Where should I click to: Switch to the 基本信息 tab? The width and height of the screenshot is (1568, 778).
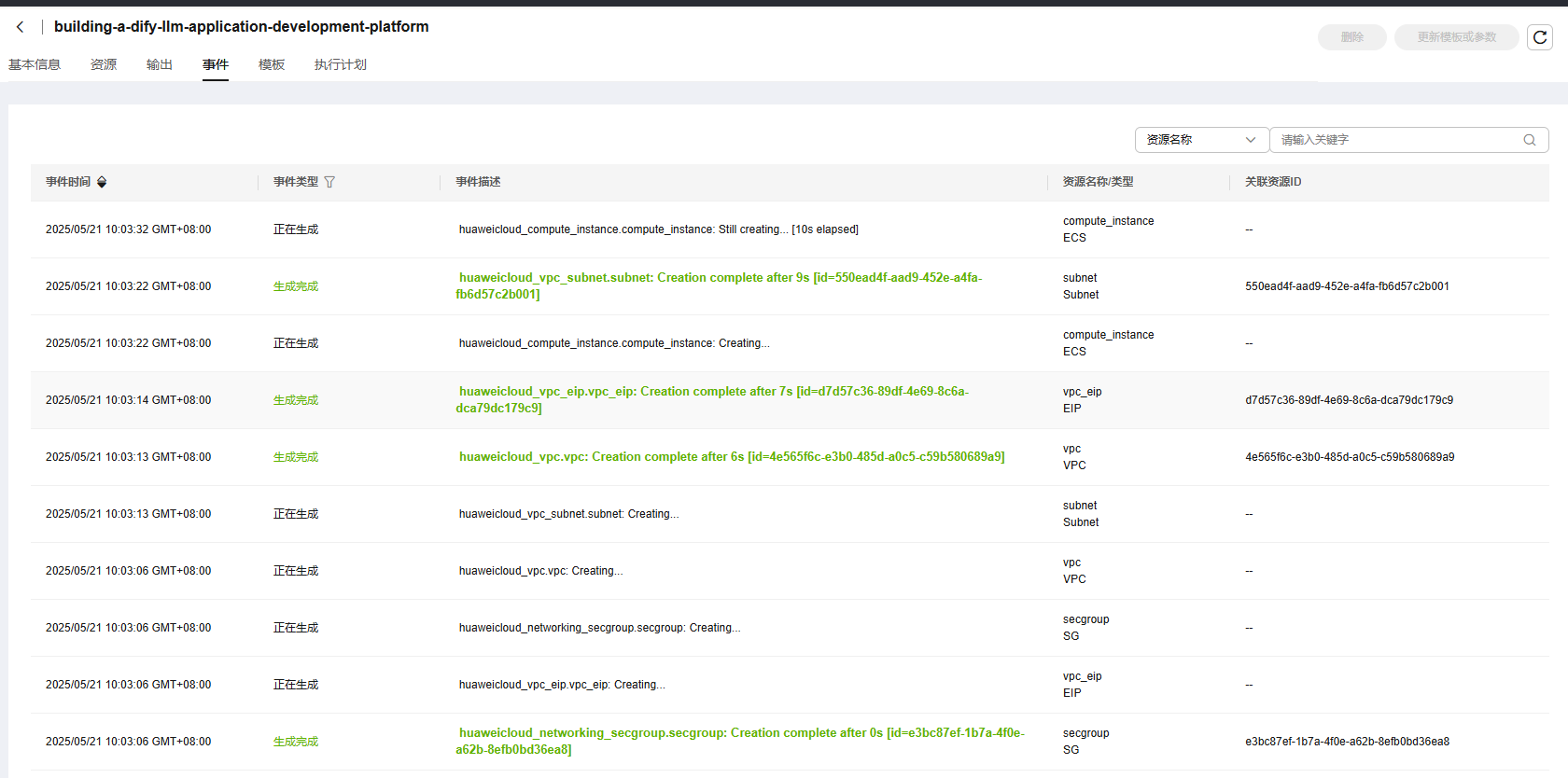(35, 64)
